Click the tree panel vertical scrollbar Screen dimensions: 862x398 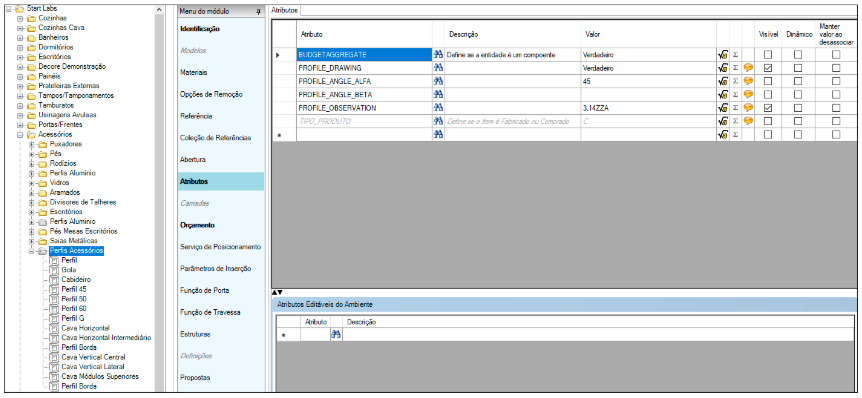[159, 198]
